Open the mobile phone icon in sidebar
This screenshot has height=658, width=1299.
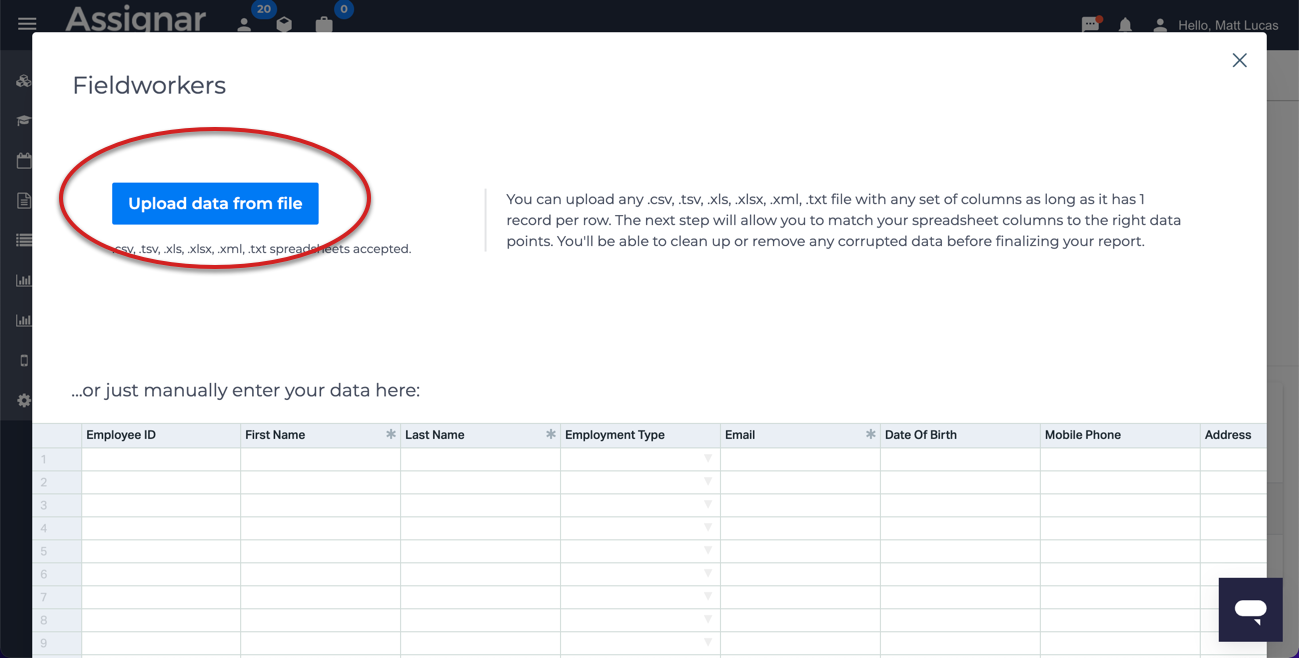(x=23, y=360)
